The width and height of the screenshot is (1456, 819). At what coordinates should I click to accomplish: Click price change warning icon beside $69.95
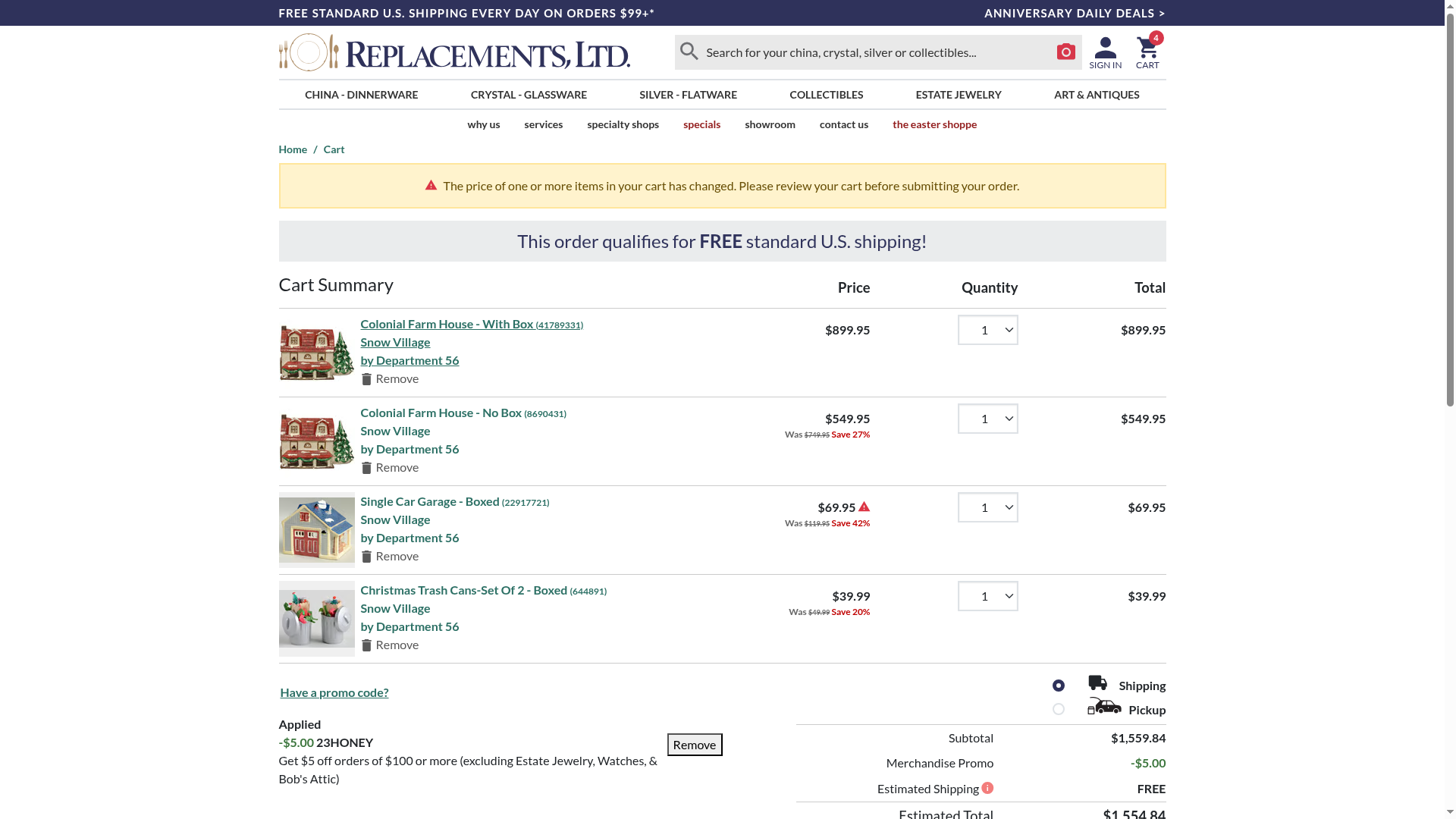coord(864,507)
